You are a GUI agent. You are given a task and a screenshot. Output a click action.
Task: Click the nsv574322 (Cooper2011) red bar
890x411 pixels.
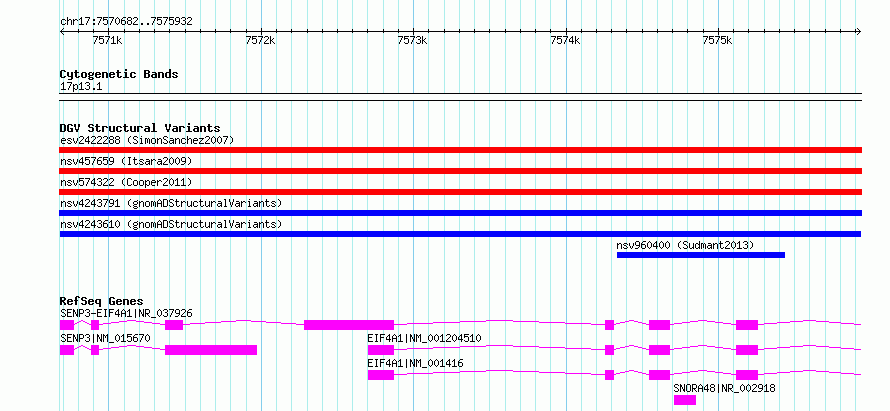pos(460,192)
